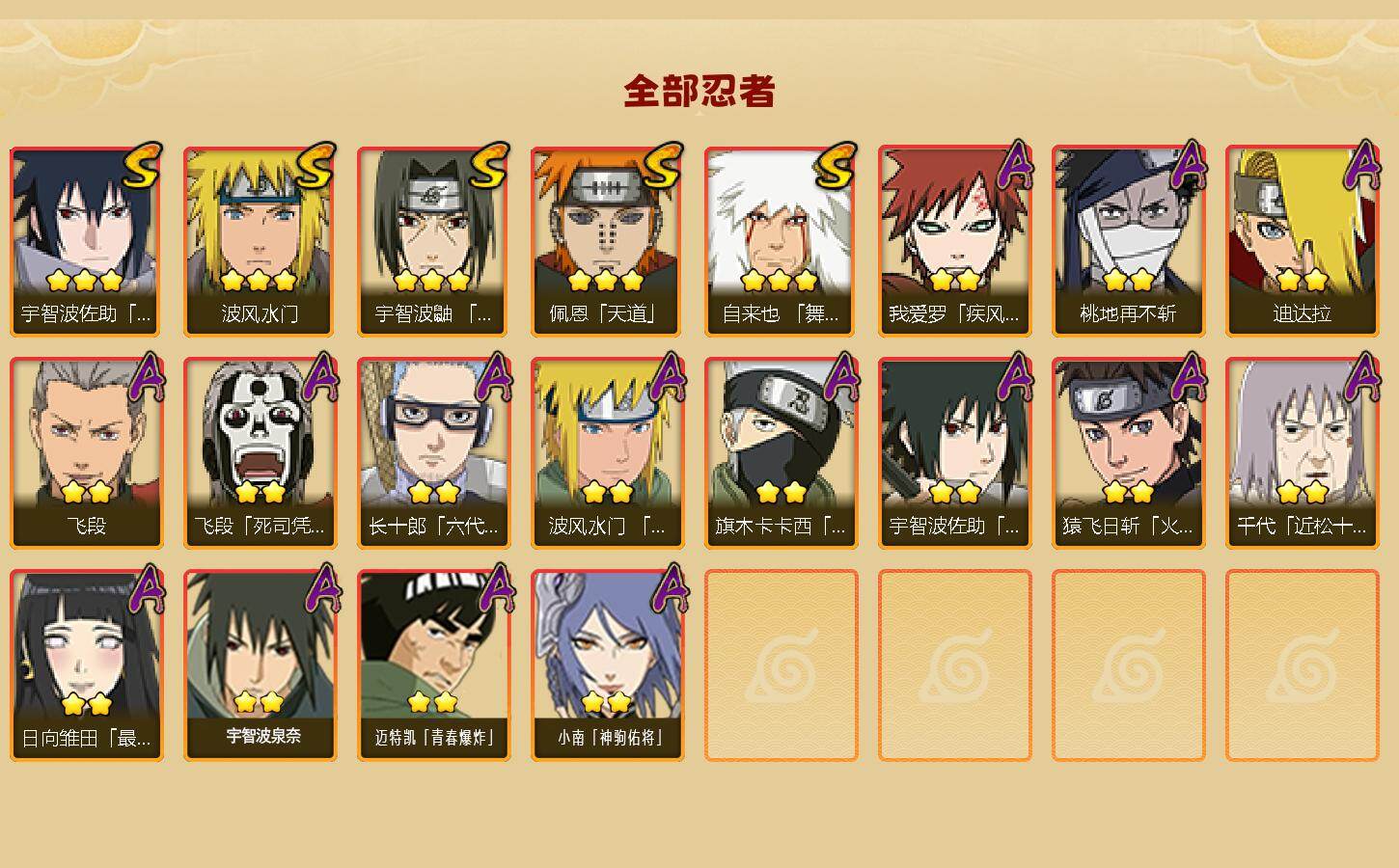Click the 猿飞日斩「火影」 card
The height and width of the screenshot is (868, 1399).
point(1128,453)
